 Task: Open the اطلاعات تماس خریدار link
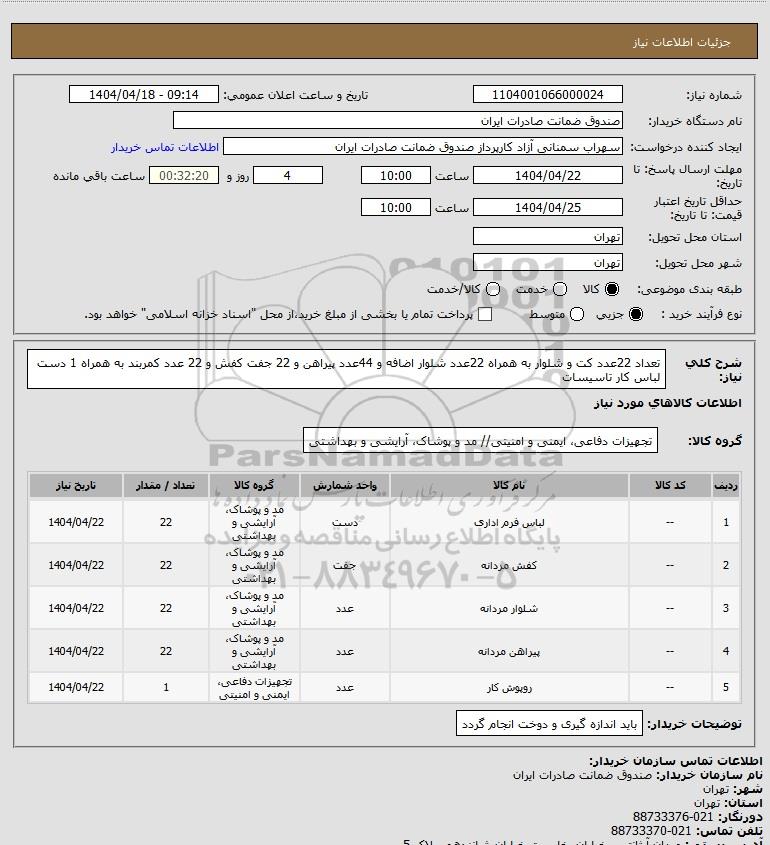[x=165, y=147]
